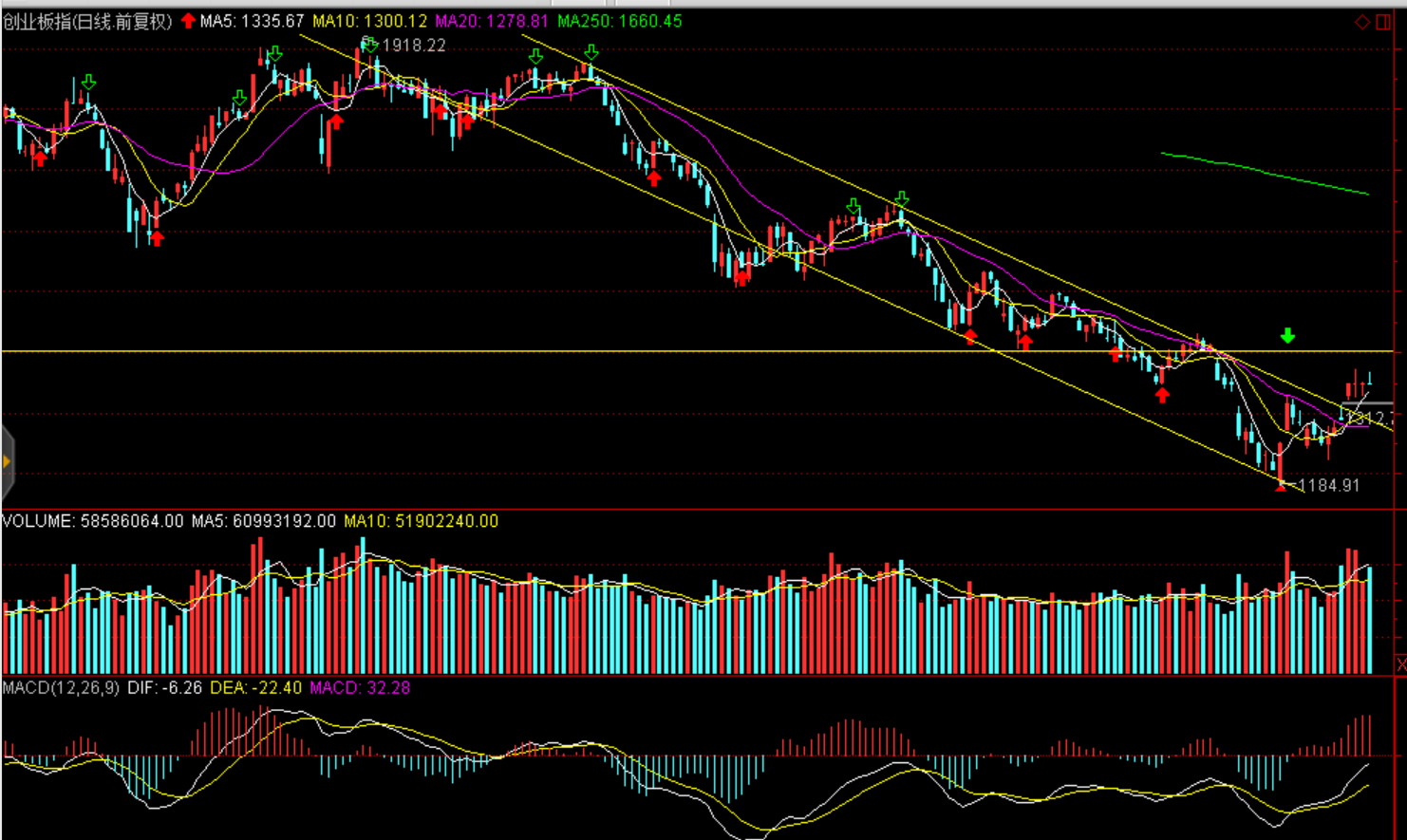Select the MA5 1335.67 average label
The image size is (1407, 840).
click(252, 21)
